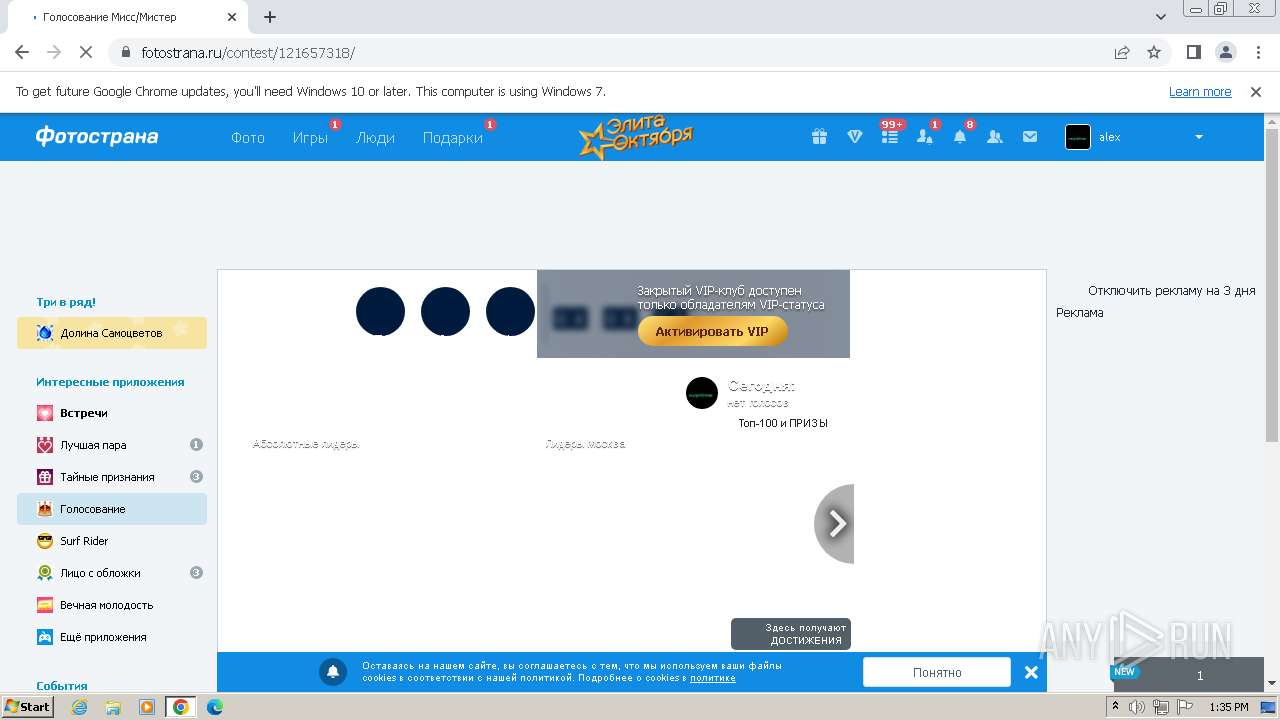Click Абсолютные лидеры tab
This screenshot has width=1280, height=720.
pos(306,444)
